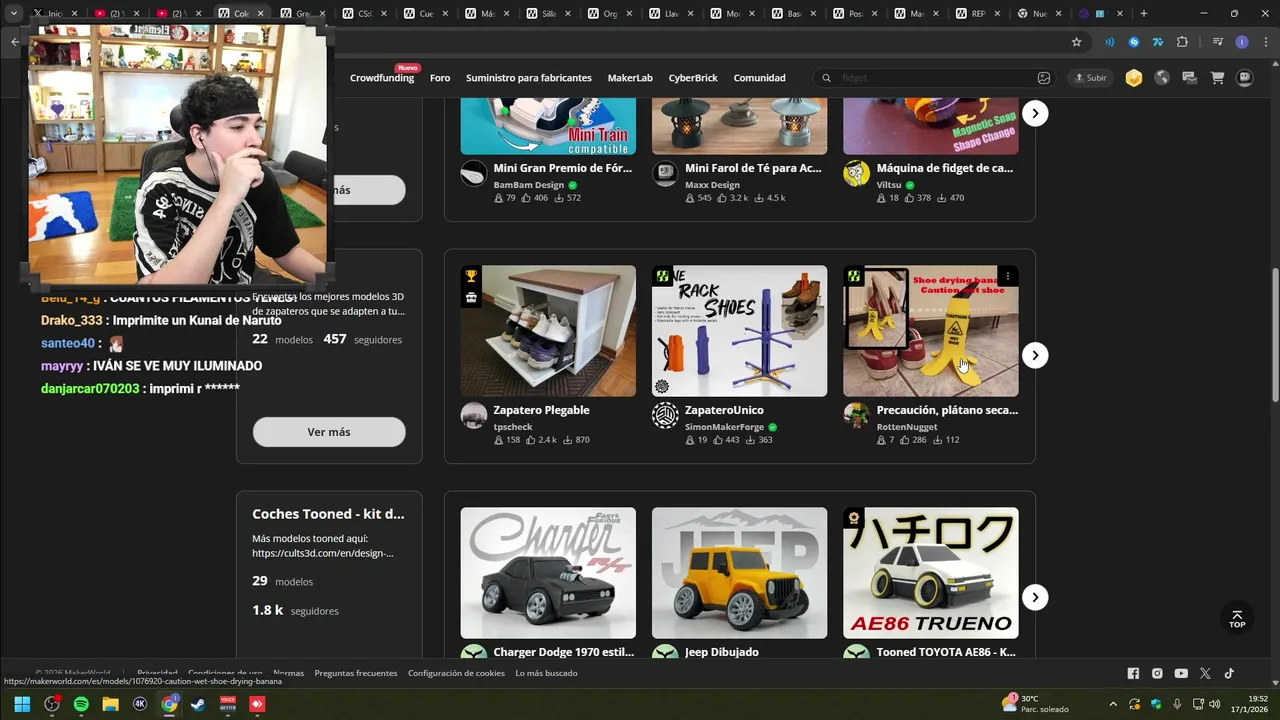This screenshot has height=720, width=1280.
Task: Open Coches Tooned collection title
Action: pos(328,514)
